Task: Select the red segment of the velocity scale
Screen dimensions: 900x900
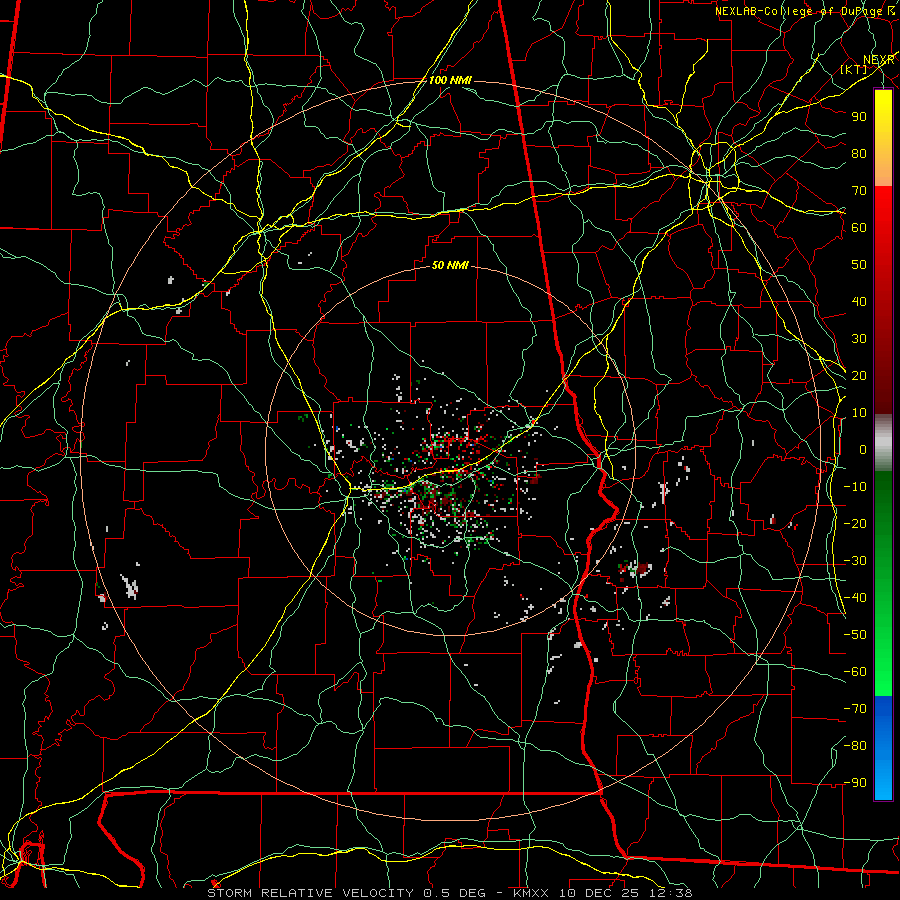Action: [883, 300]
